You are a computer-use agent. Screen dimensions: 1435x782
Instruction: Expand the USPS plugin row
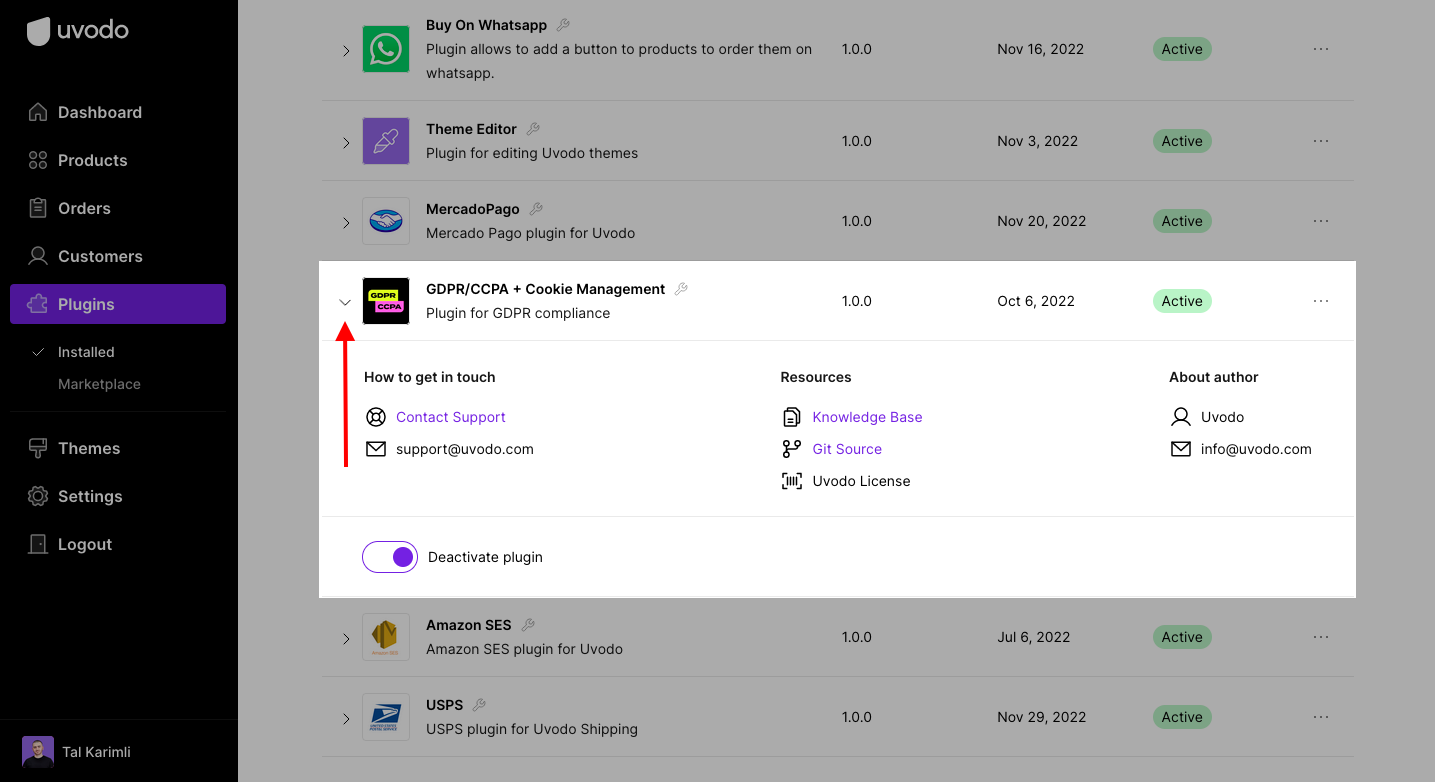(346, 718)
